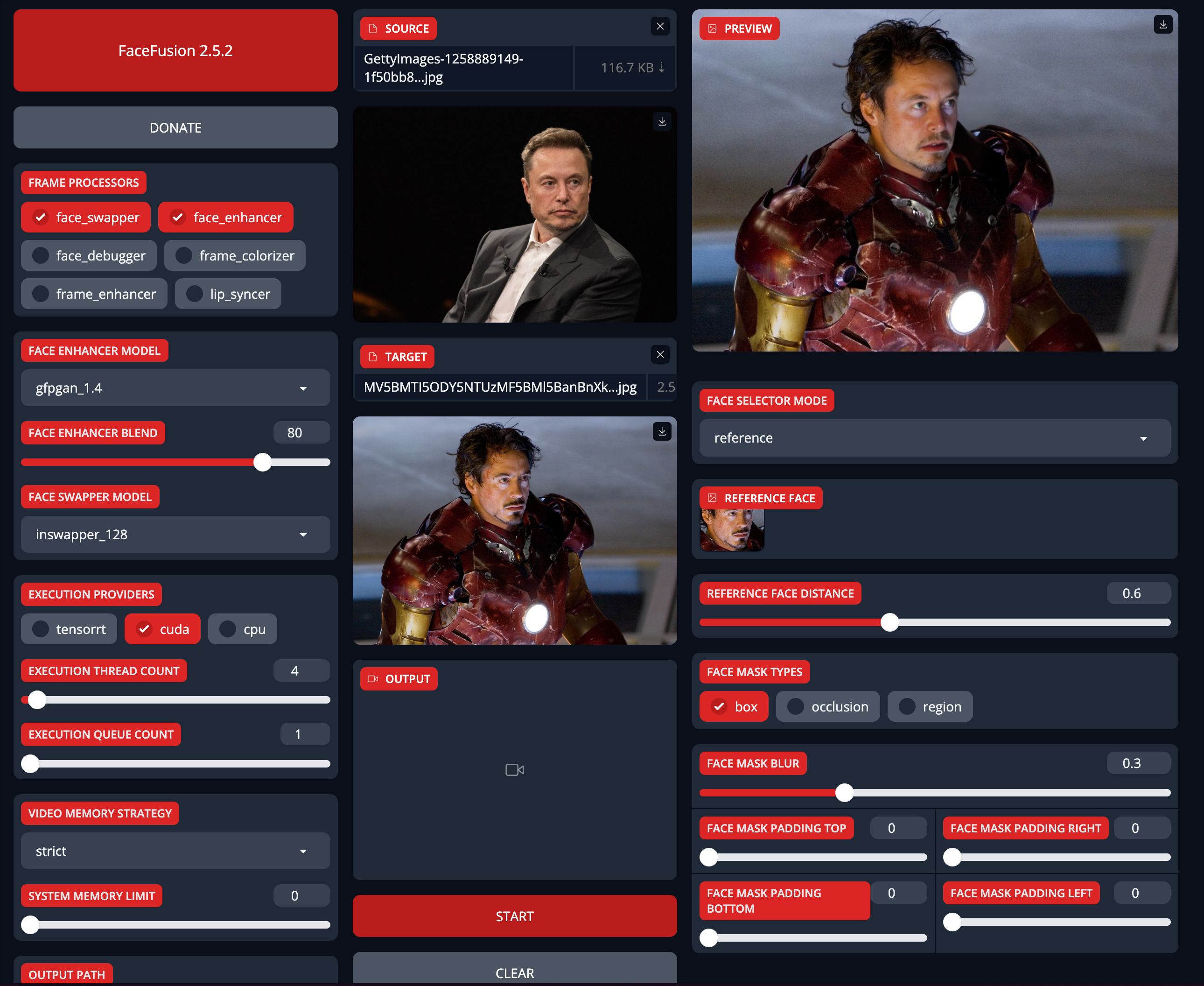Open the Video Memory Strategy dropdown

(175, 850)
